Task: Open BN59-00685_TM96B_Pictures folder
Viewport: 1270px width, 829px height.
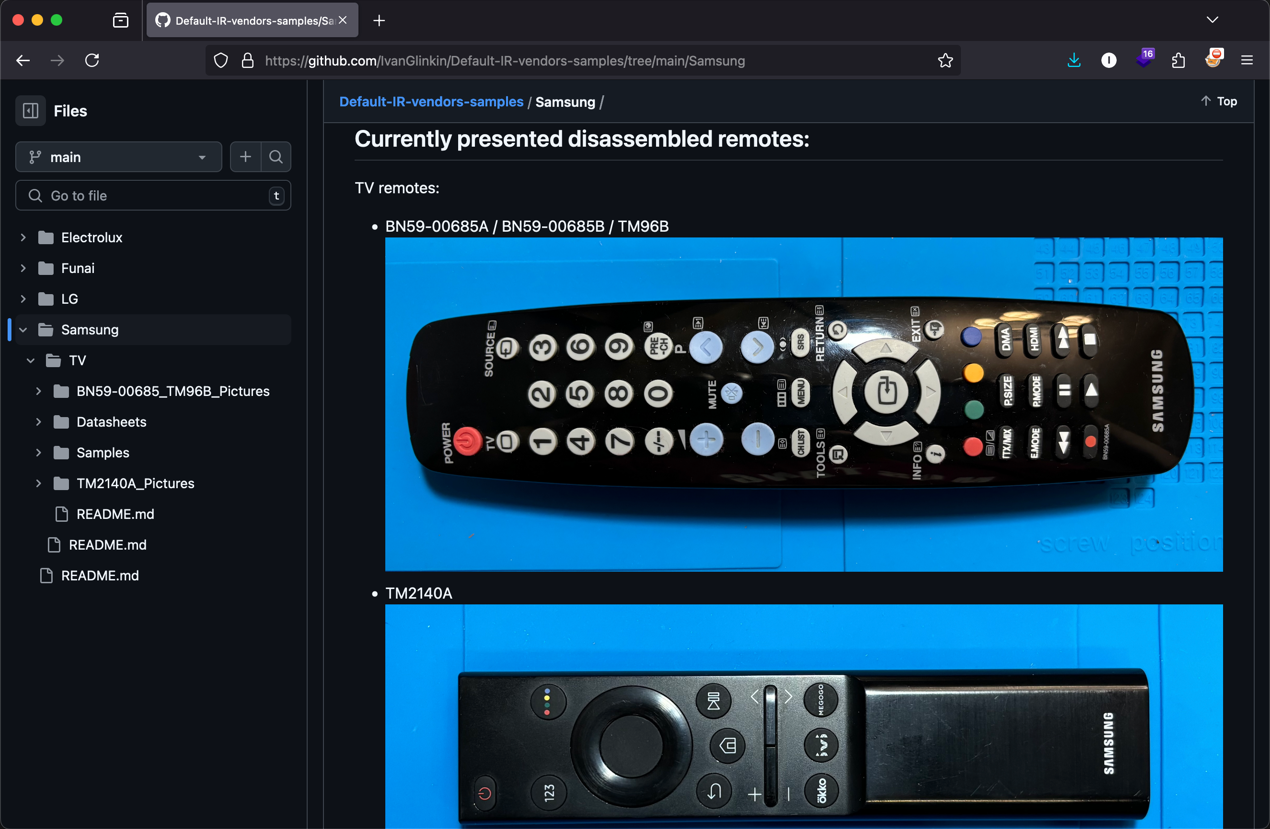Action: click(x=173, y=391)
